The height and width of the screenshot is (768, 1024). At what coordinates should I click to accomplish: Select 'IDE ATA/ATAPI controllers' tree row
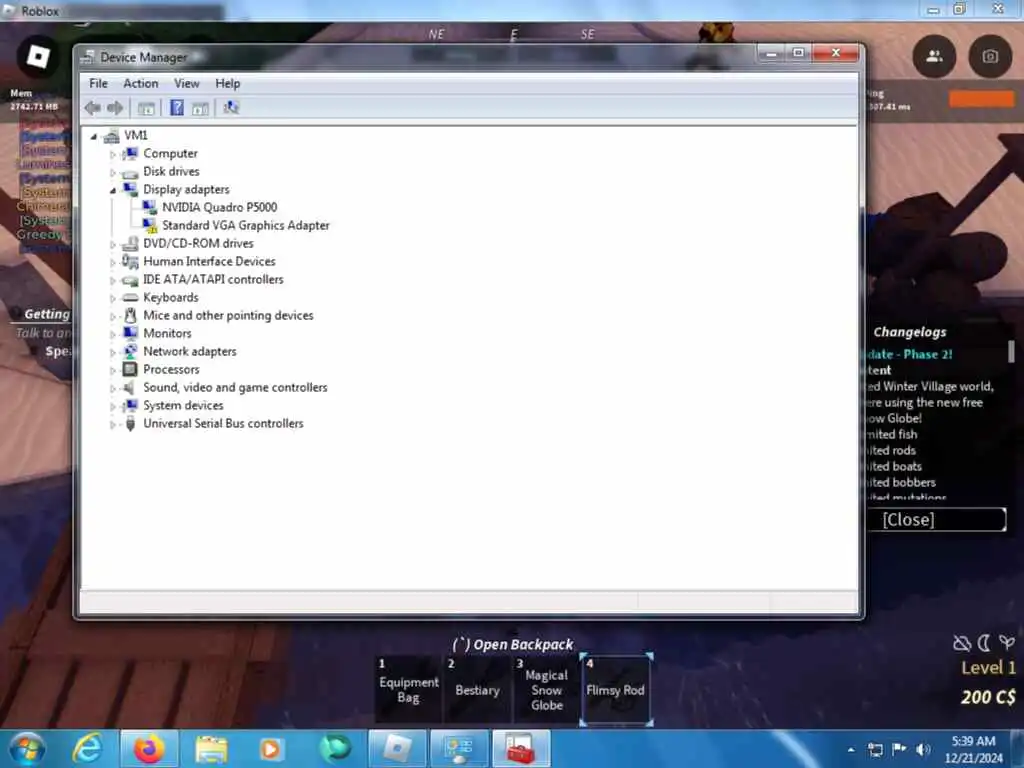point(213,280)
